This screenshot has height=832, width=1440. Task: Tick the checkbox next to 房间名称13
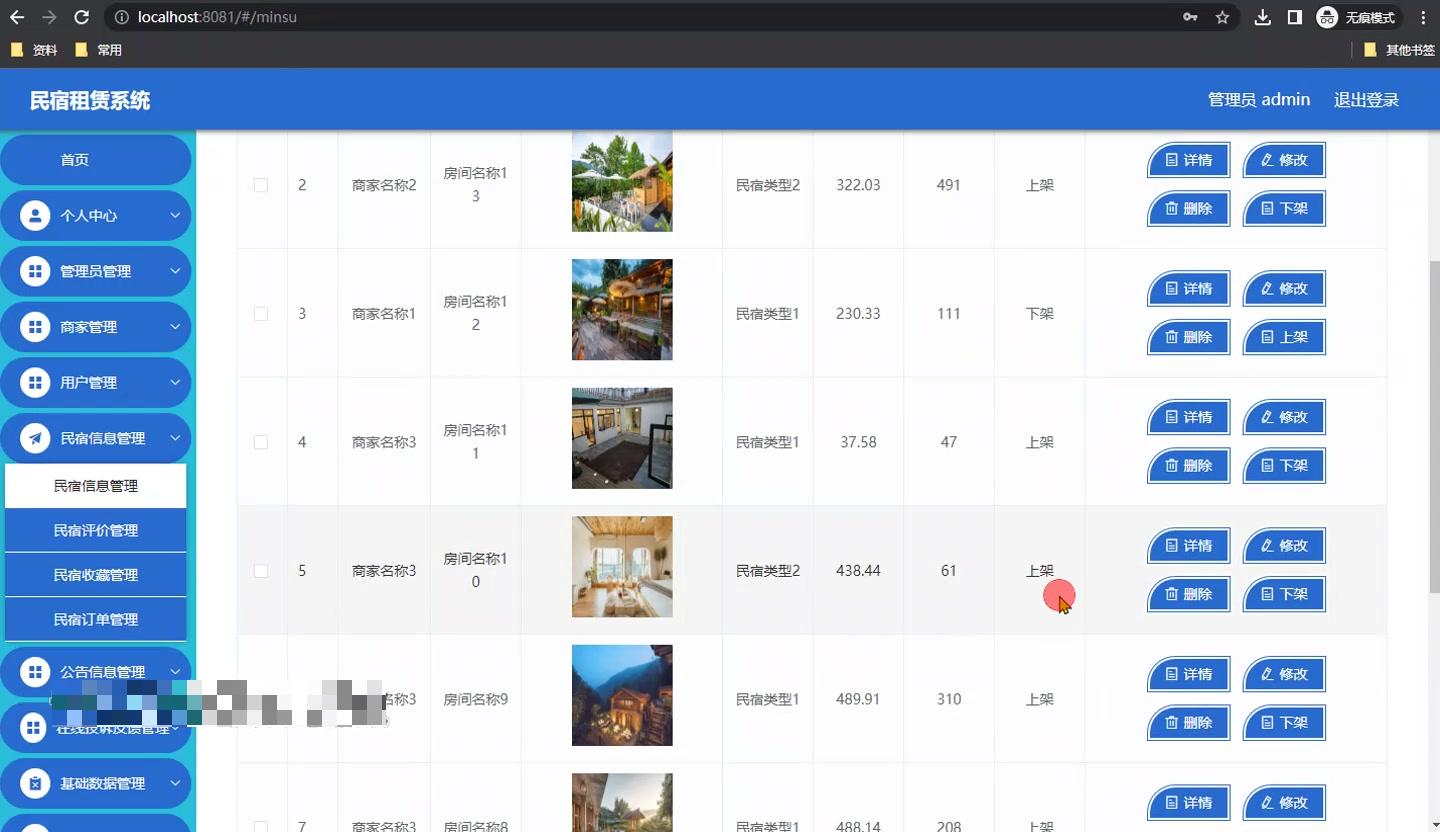261,185
